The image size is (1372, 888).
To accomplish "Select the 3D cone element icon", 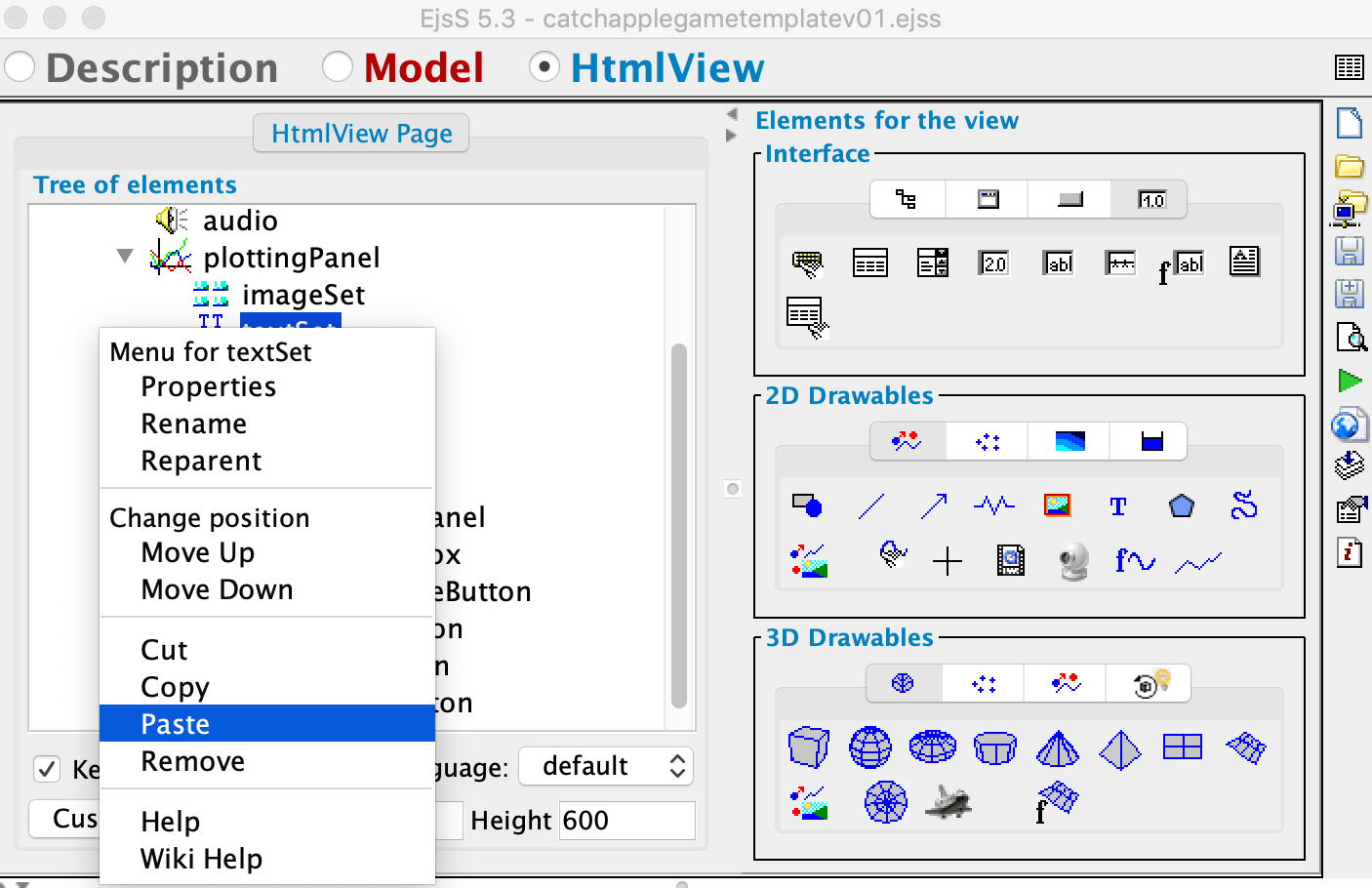I will click(1058, 748).
